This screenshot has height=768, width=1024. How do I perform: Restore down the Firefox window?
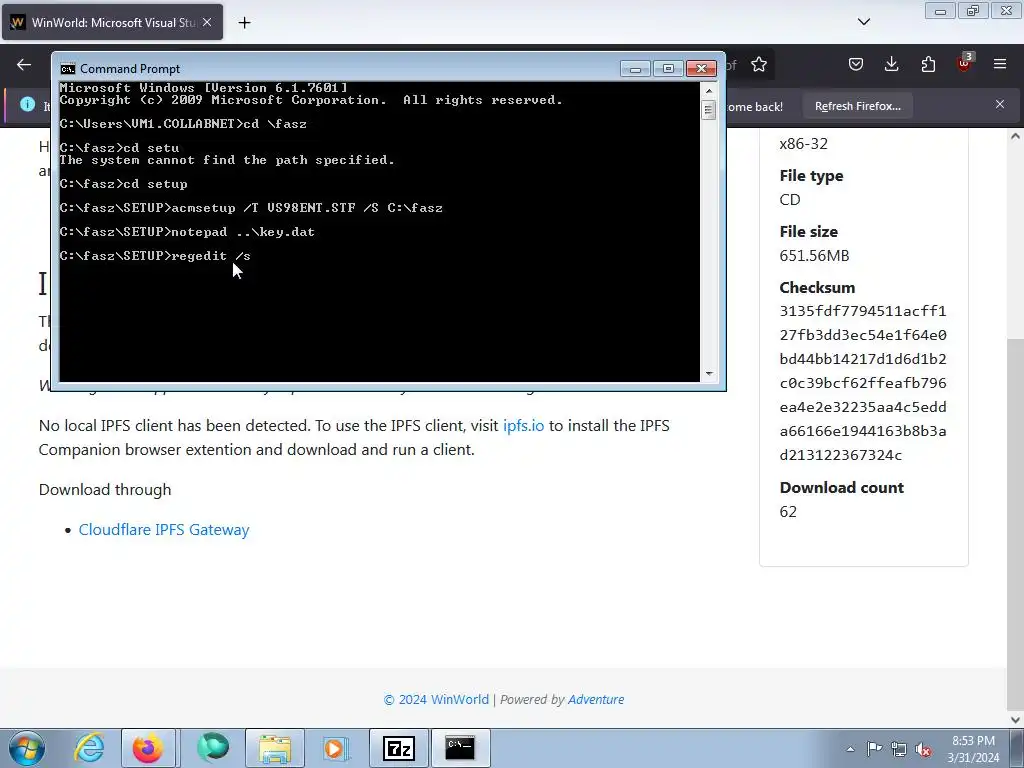pos(973,11)
